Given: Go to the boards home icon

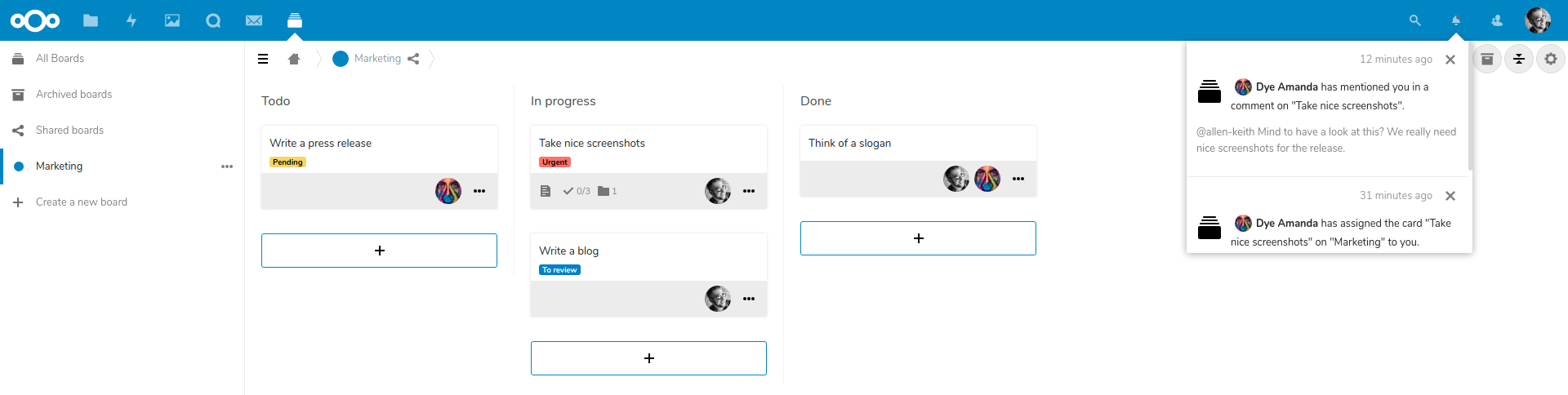Looking at the screenshot, I should 294,59.
